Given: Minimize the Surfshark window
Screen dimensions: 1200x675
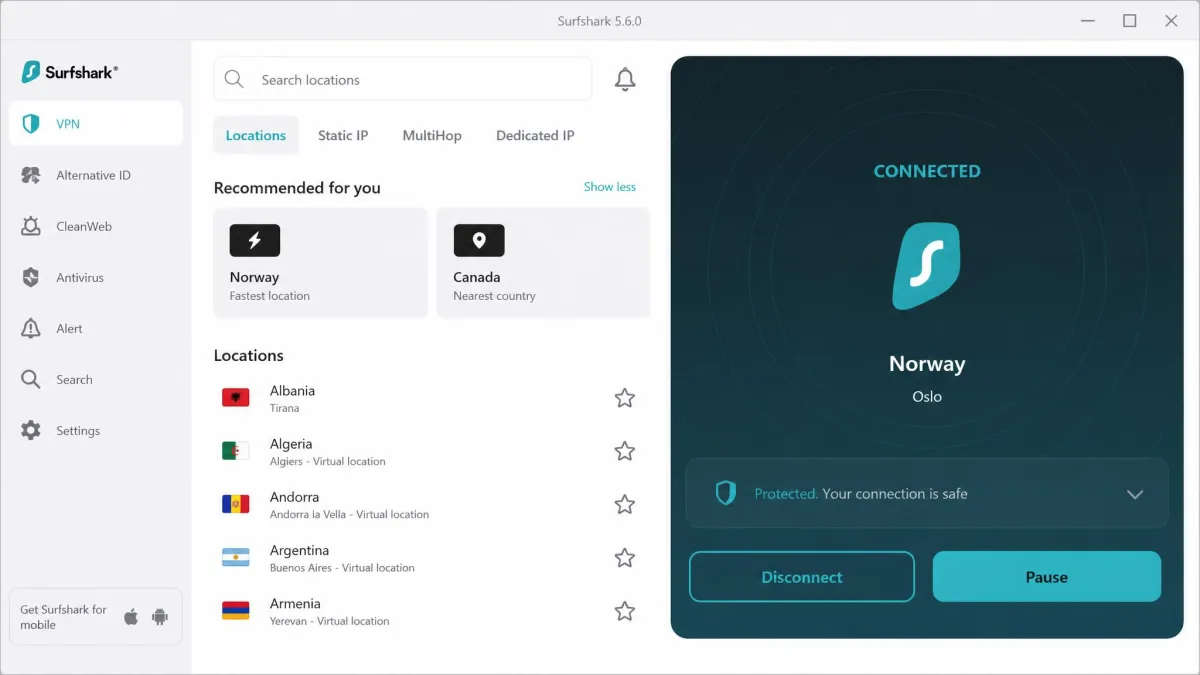Looking at the screenshot, I should tap(1089, 20).
